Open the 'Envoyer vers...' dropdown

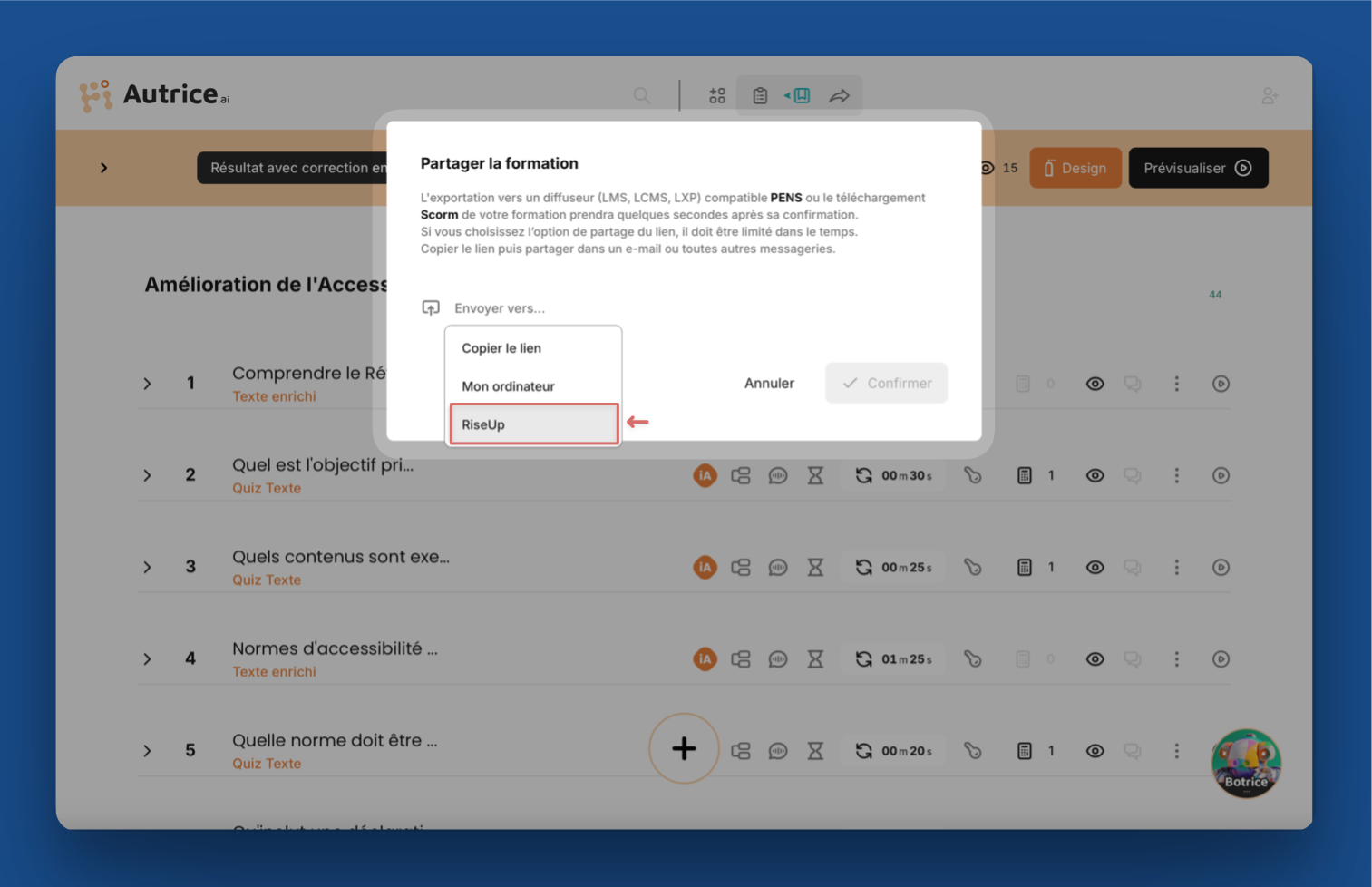(499, 308)
